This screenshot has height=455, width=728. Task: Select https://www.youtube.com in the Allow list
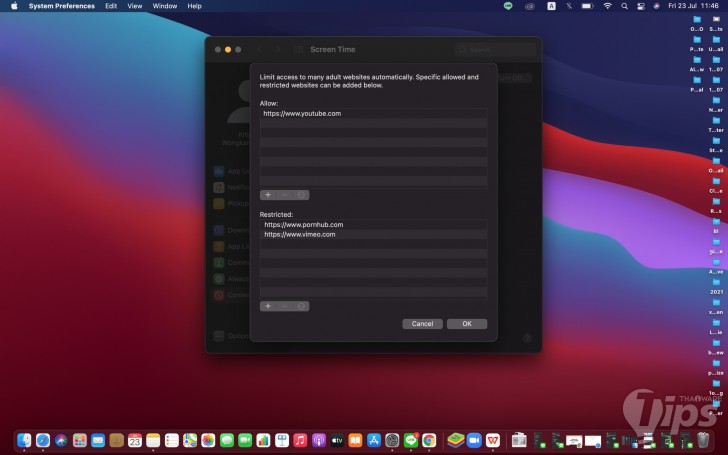pyautogui.click(x=373, y=113)
